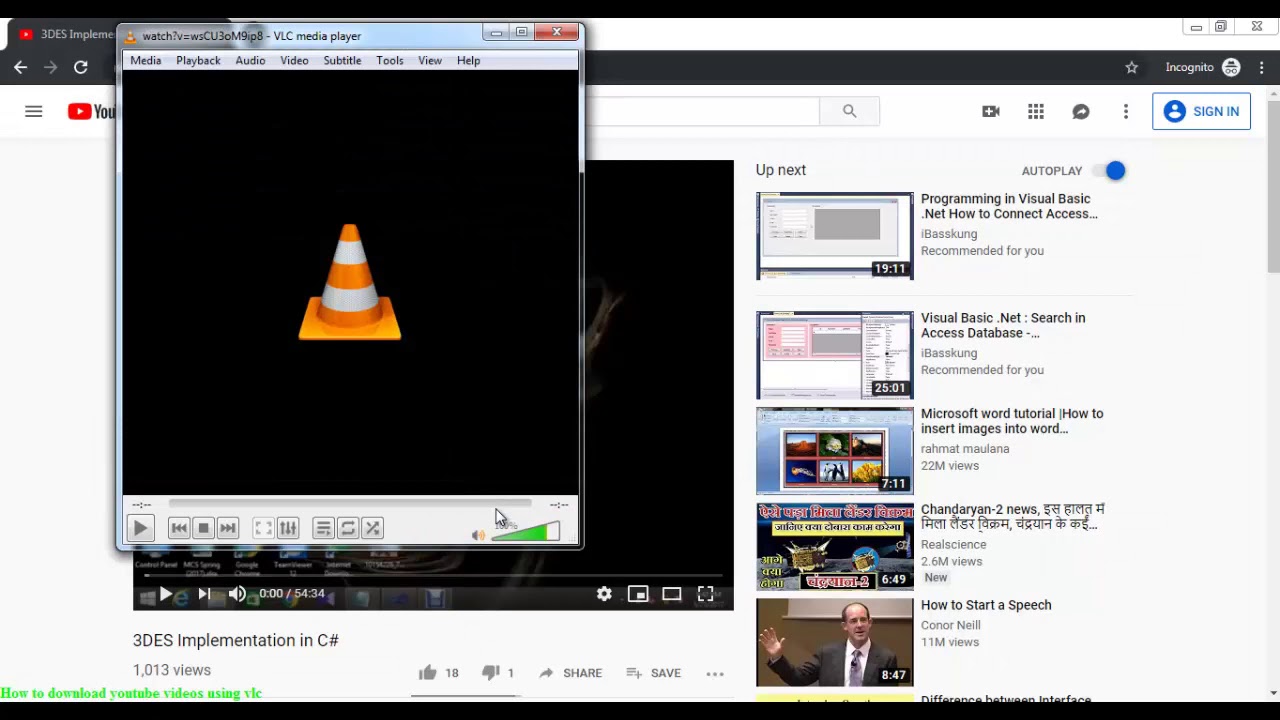Open YouTube settings three-dot menu
Image resolution: width=1280 pixels, height=720 pixels.
pos(1126,111)
